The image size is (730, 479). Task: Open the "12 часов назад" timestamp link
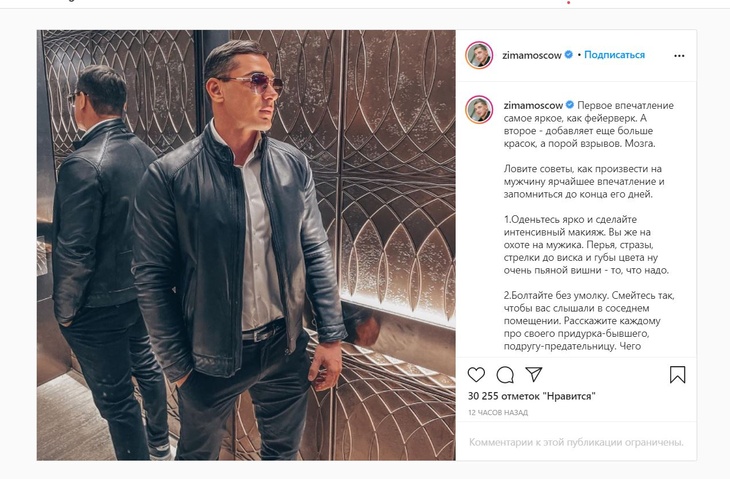click(499, 413)
